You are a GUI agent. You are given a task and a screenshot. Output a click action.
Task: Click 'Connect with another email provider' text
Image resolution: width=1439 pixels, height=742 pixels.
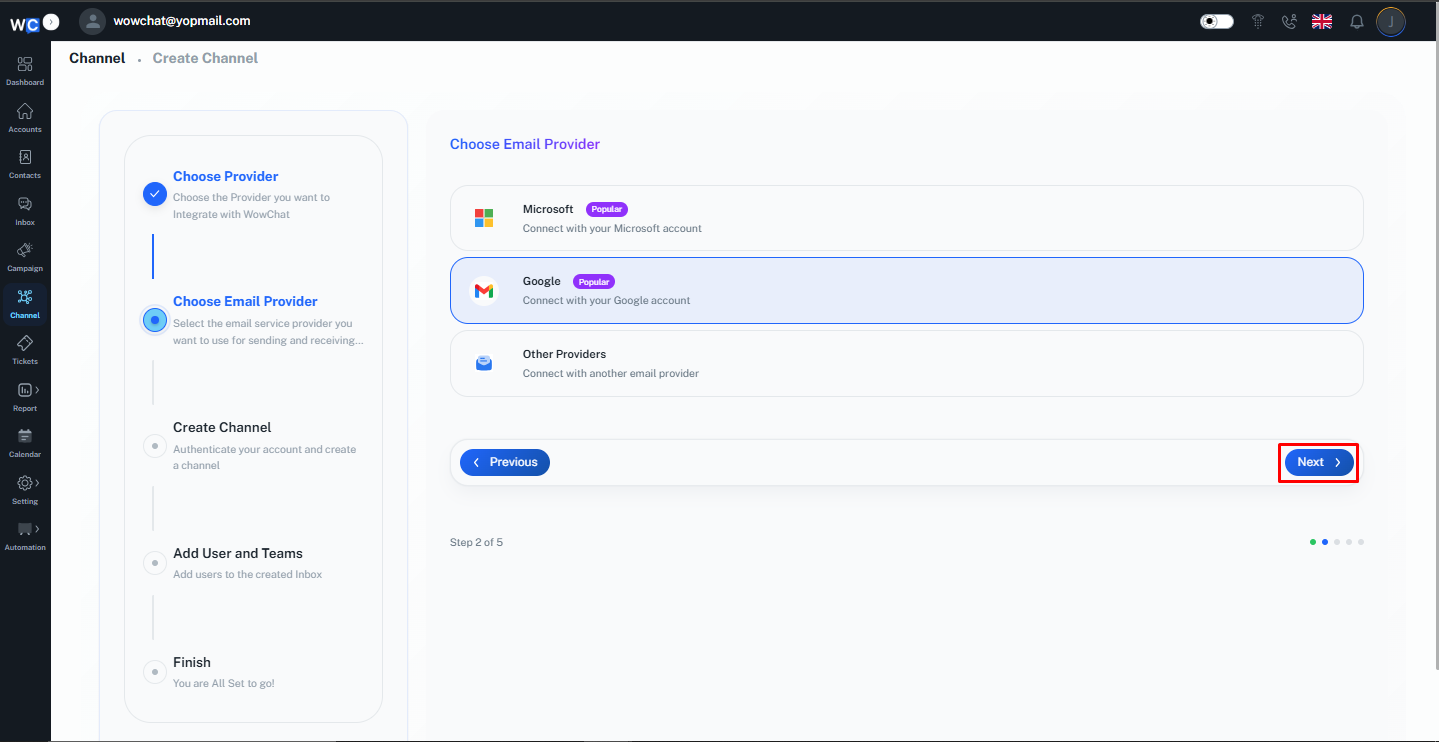[x=611, y=373]
